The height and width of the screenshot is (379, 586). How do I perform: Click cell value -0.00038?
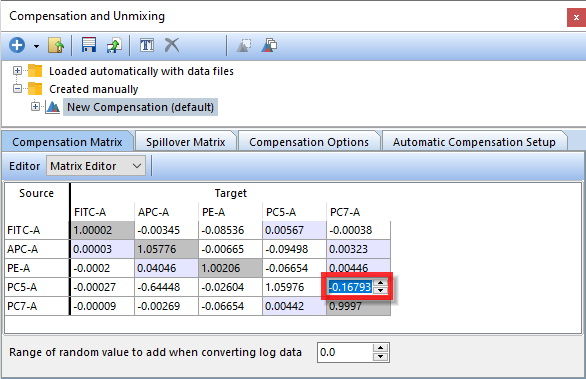pos(358,230)
